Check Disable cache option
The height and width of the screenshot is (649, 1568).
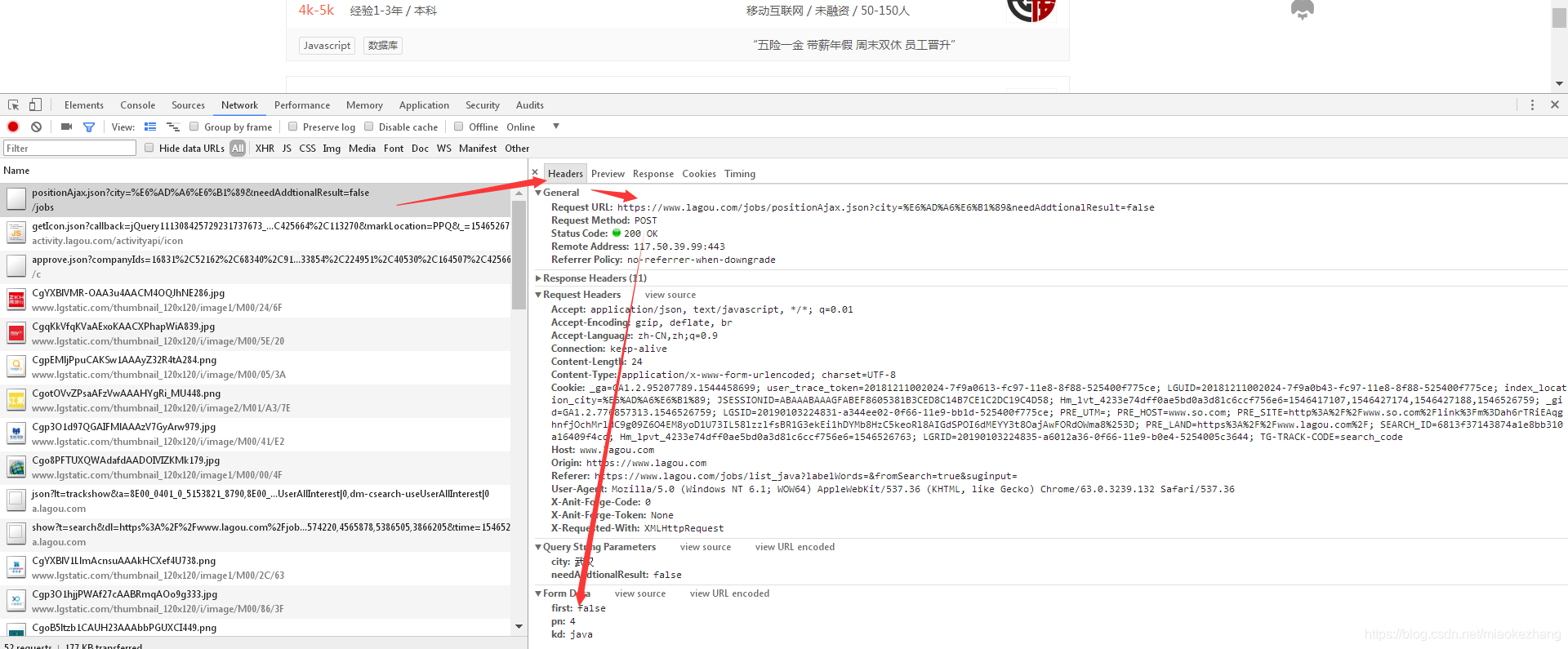click(369, 127)
